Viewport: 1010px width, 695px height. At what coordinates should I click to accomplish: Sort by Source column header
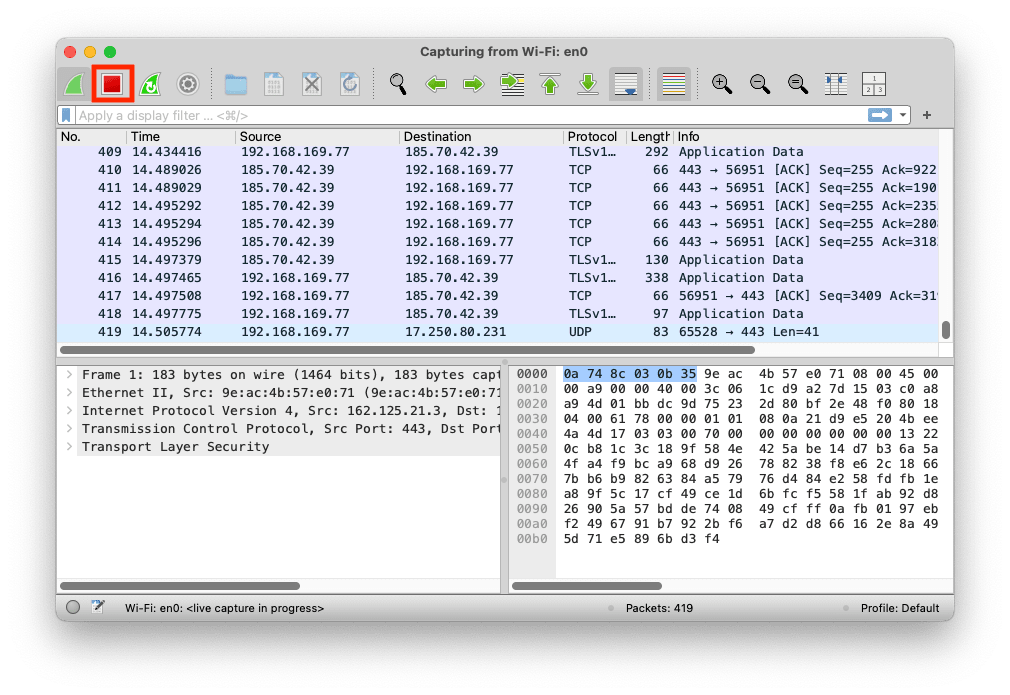click(318, 137)
